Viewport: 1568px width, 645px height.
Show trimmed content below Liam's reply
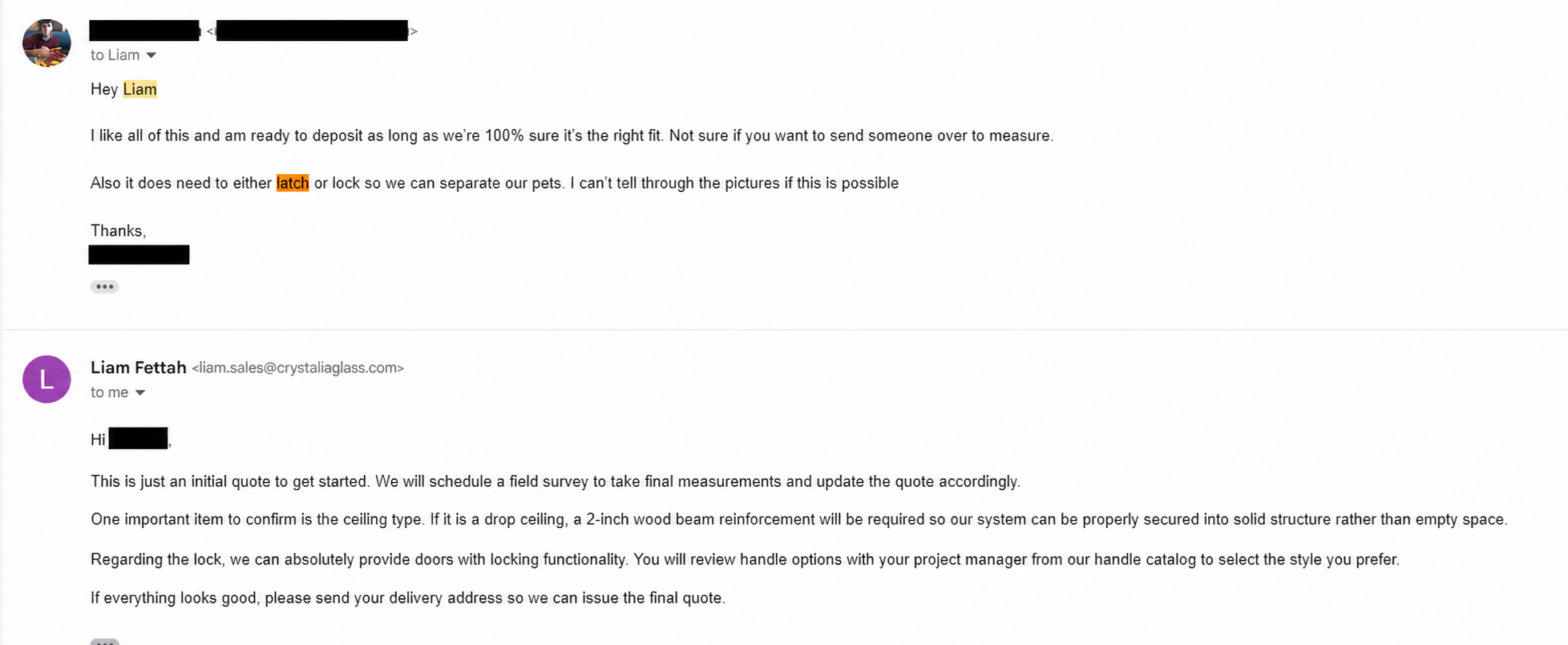(x=104, y=641)
